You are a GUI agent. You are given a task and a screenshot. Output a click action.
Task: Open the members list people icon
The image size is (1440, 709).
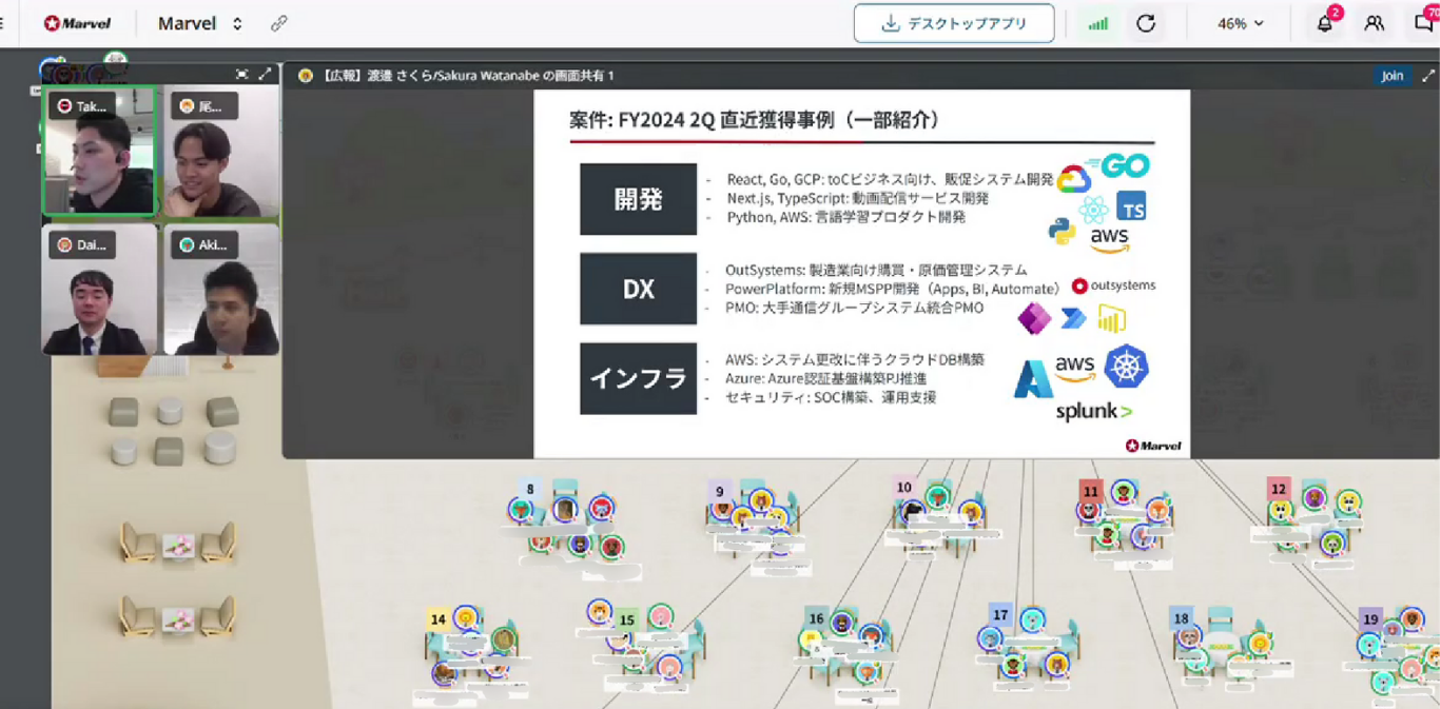pyautogui.click(x=1374, y=23)
